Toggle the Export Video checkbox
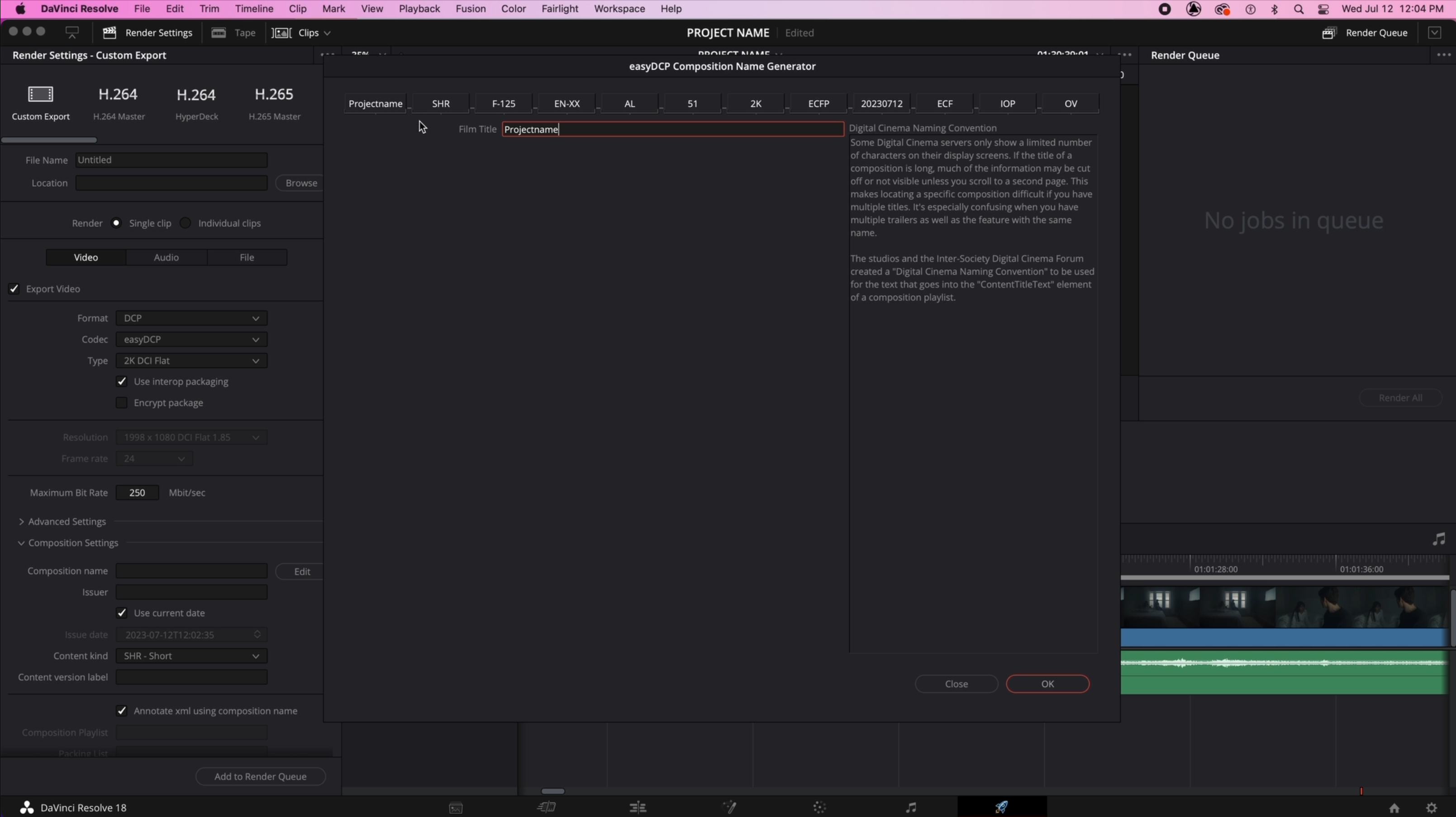Viewport: 1456px width, 817px height. (x=14, y=289)
